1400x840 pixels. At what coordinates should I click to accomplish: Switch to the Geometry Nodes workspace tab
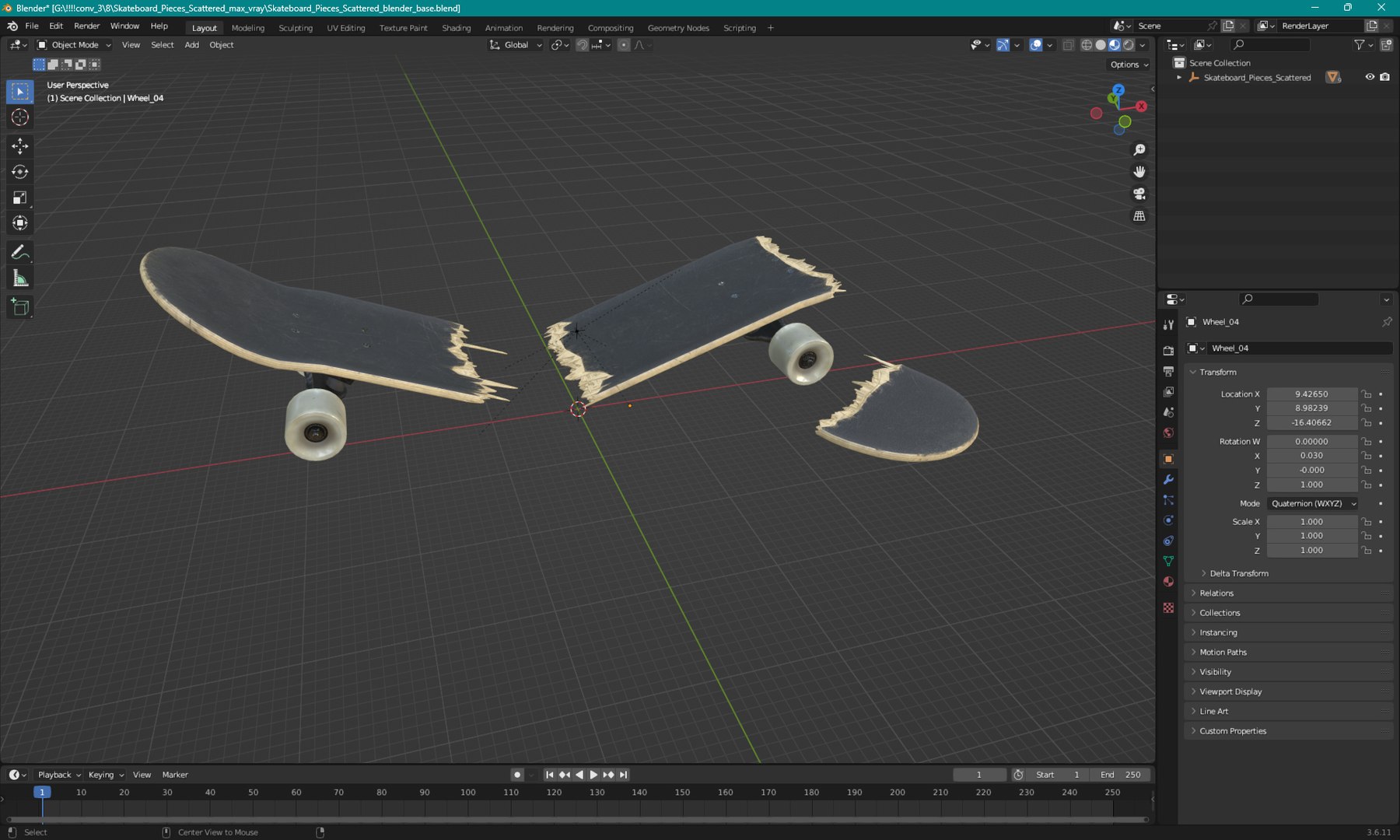(x=678, y=28)
